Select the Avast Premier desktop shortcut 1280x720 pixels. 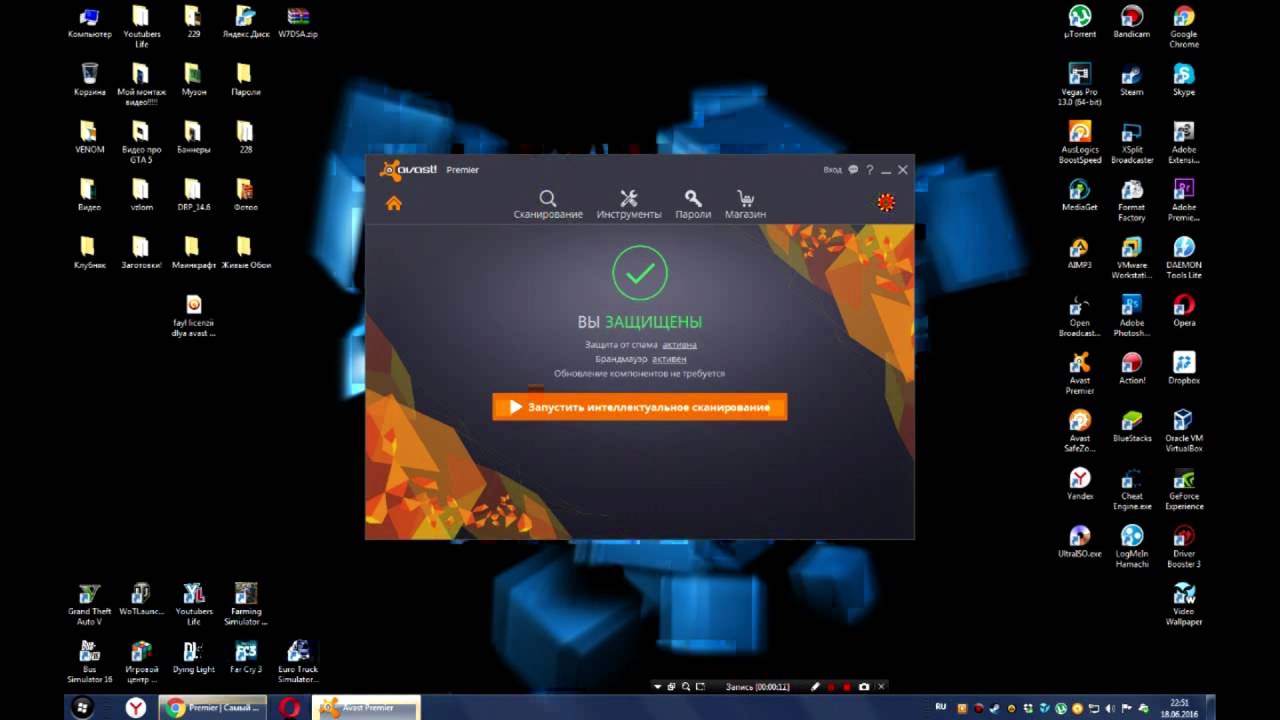pos(1079,373)
